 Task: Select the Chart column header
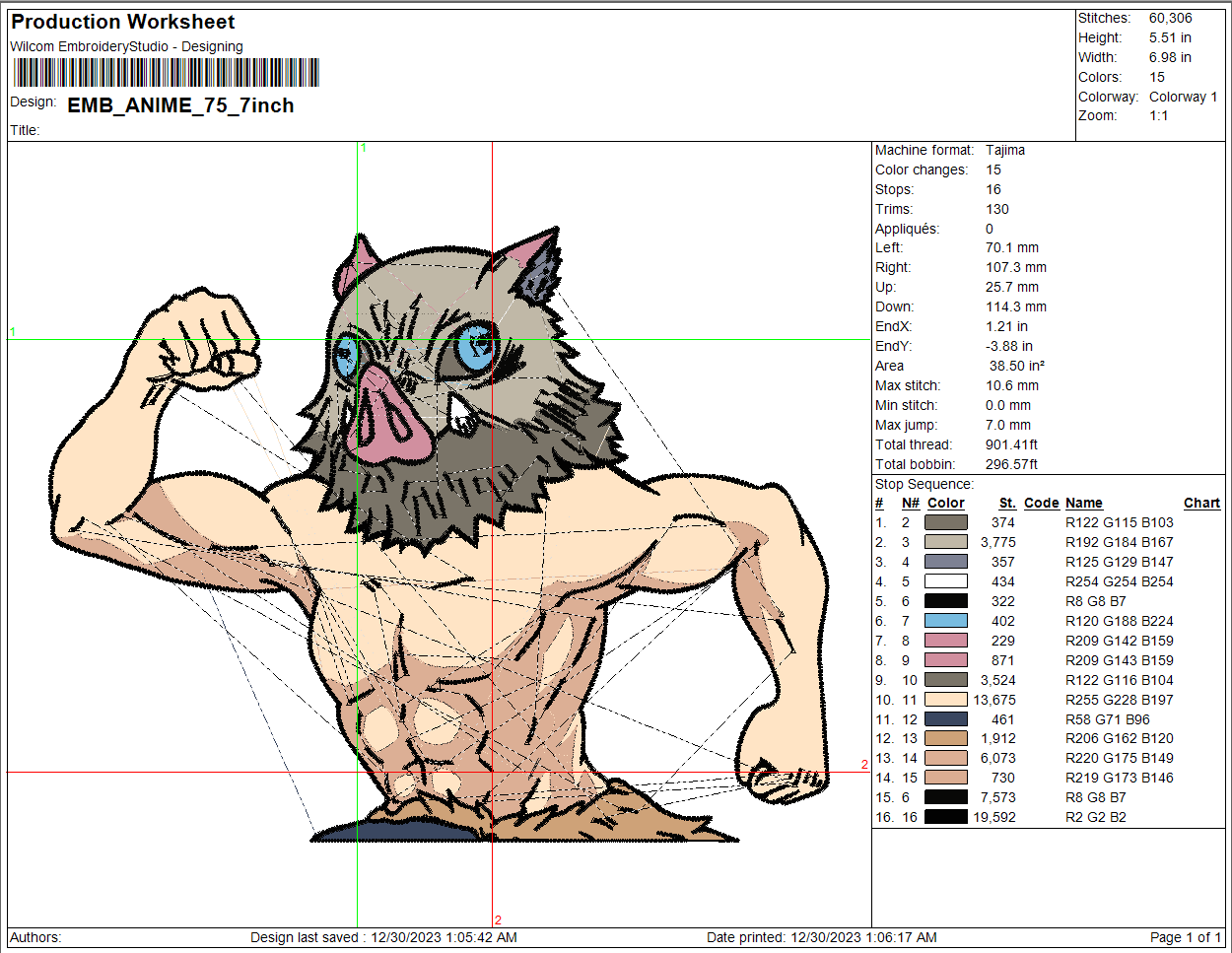pyautogui.click(x=1201, y=503)
